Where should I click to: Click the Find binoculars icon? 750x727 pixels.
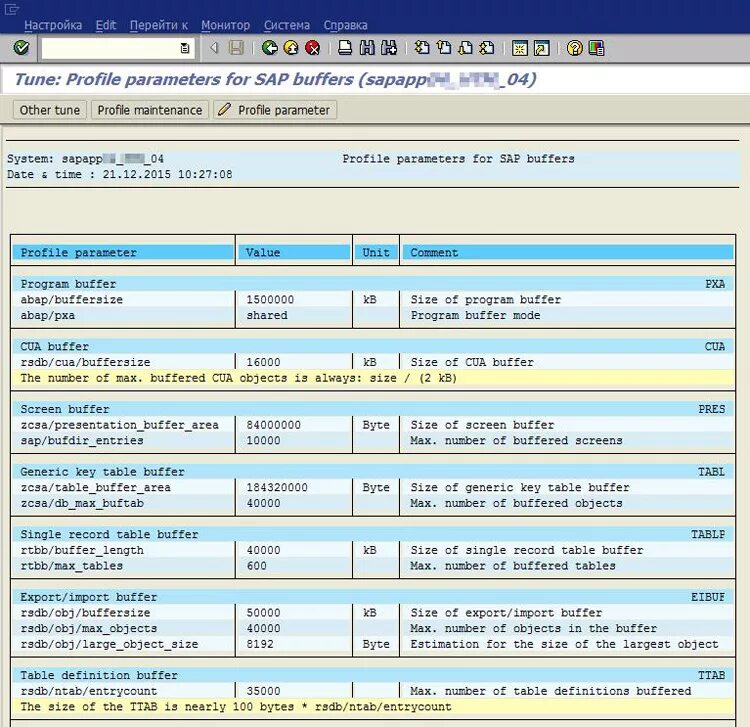pos(367,48)
